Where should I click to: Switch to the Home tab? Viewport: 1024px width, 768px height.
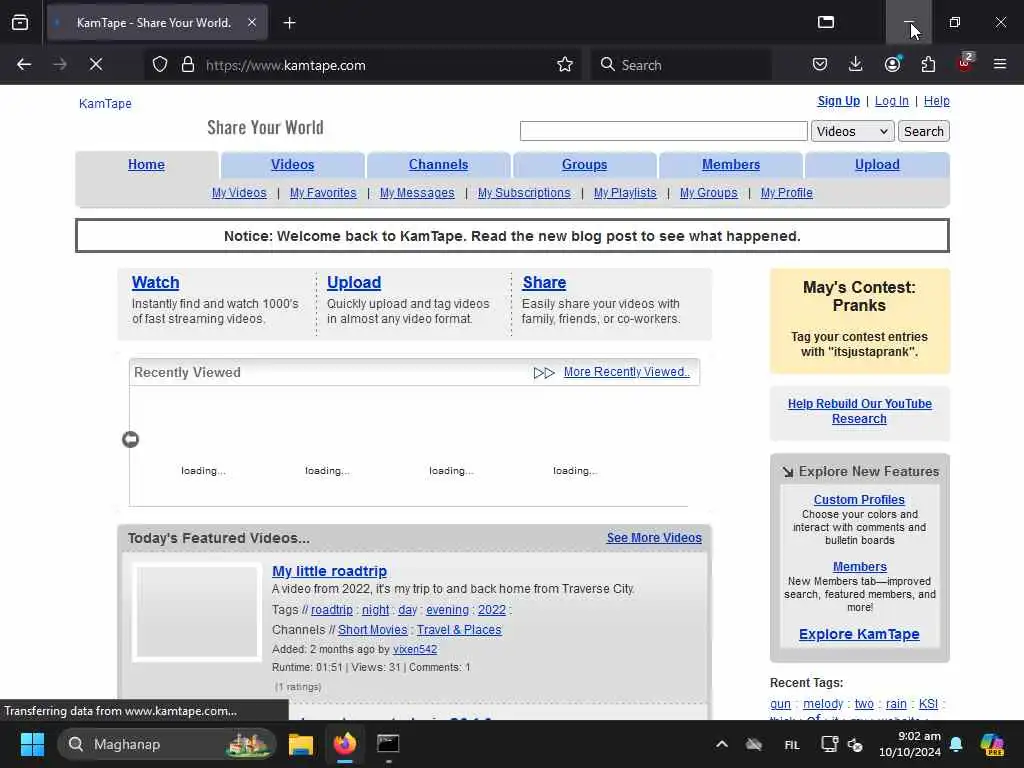pos(146,165)
